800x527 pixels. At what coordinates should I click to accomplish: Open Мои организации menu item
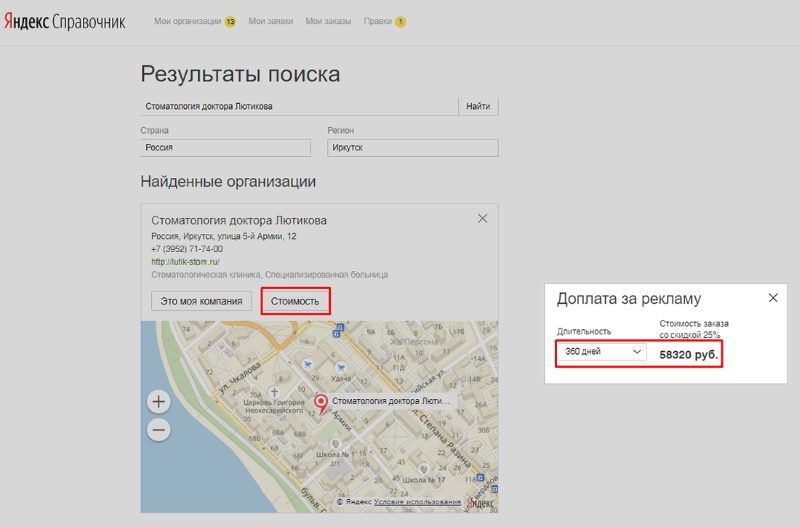click(x=187, y=21)
